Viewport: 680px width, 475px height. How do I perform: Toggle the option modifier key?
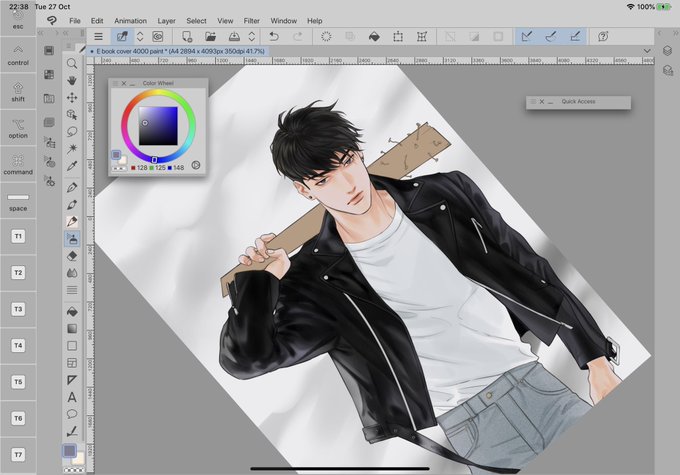[18, 128]
